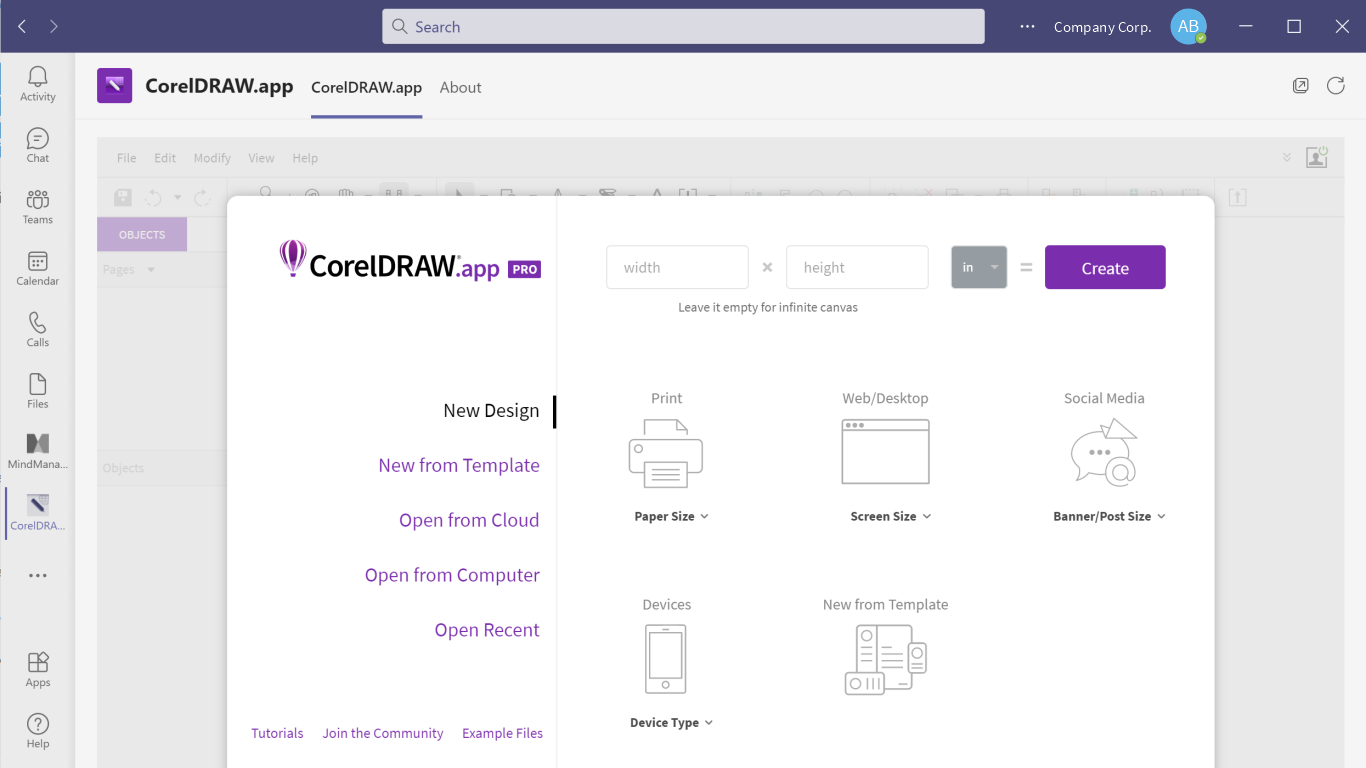Open Teams settings and more ellipsis
This screenshot has width=1366, height=768.
[x=1027, y=27]
